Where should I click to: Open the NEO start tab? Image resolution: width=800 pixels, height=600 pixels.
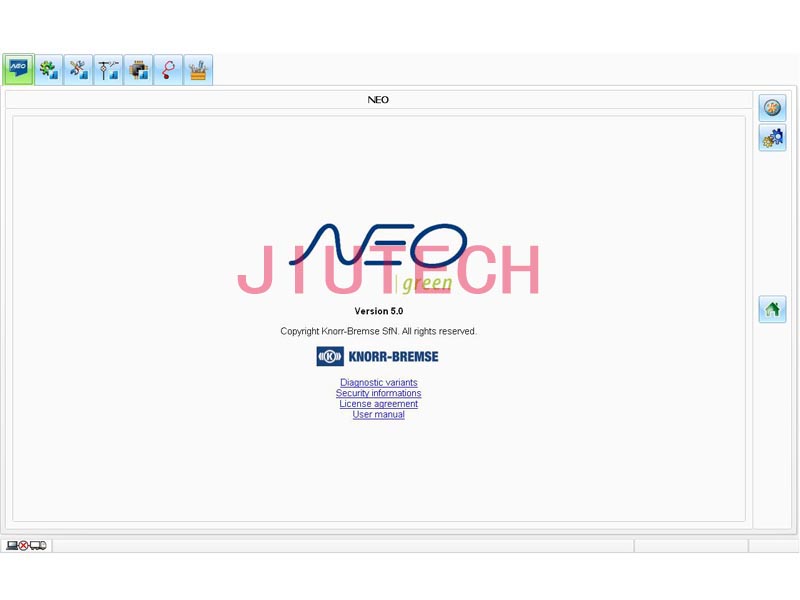tap(18, 69)
